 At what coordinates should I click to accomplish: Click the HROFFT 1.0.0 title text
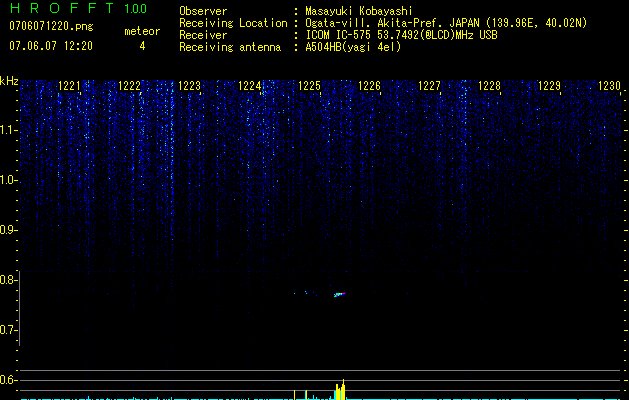click(x=78, y=8)
